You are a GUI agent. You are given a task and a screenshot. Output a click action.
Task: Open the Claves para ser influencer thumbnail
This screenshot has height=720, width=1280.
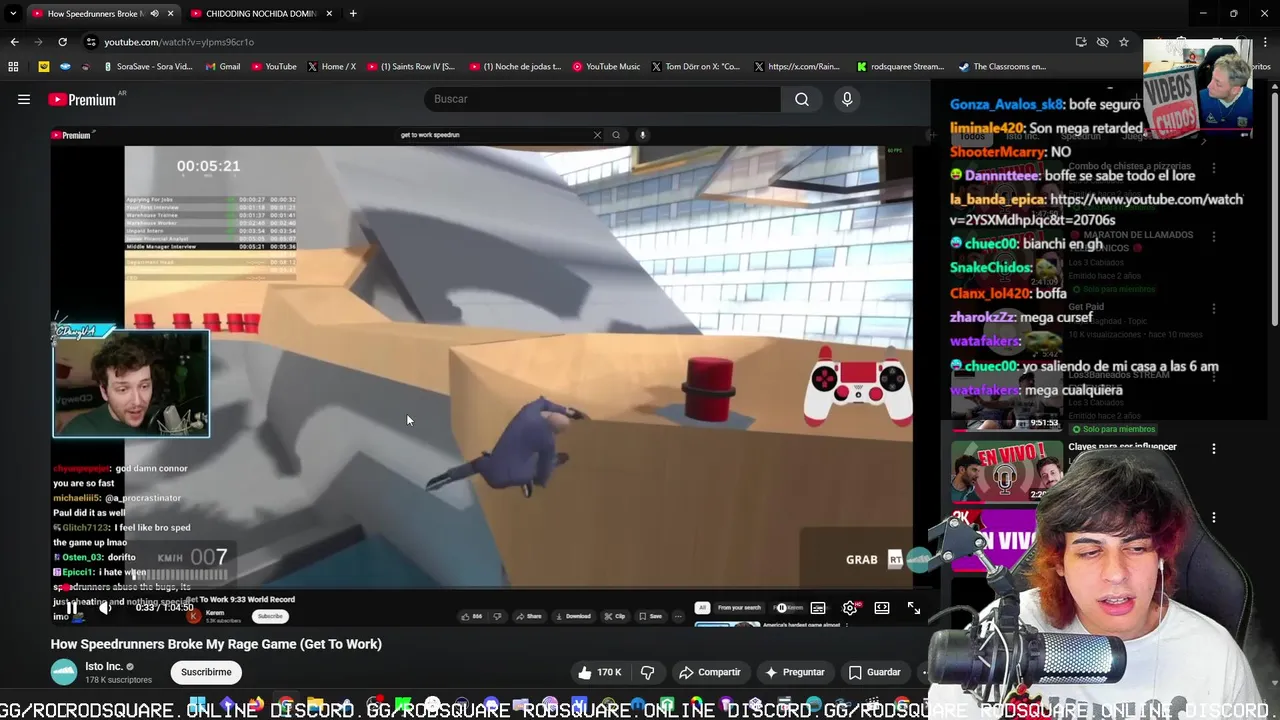click(x=1006, y=471)
